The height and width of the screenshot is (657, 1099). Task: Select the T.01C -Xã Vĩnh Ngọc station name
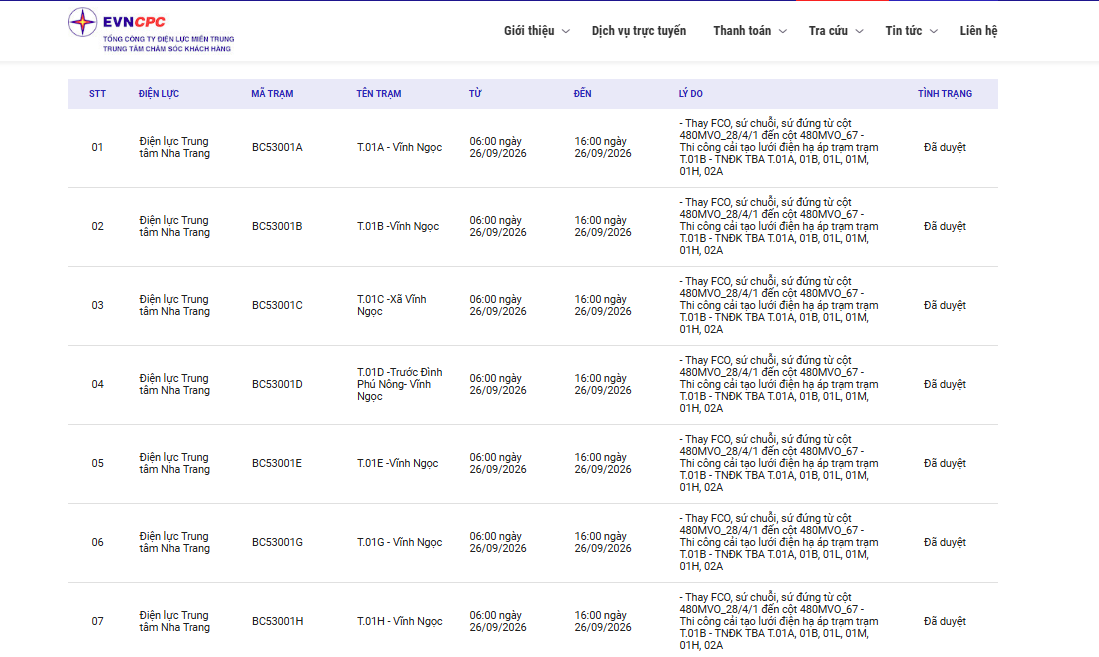[x=392, y=305]
